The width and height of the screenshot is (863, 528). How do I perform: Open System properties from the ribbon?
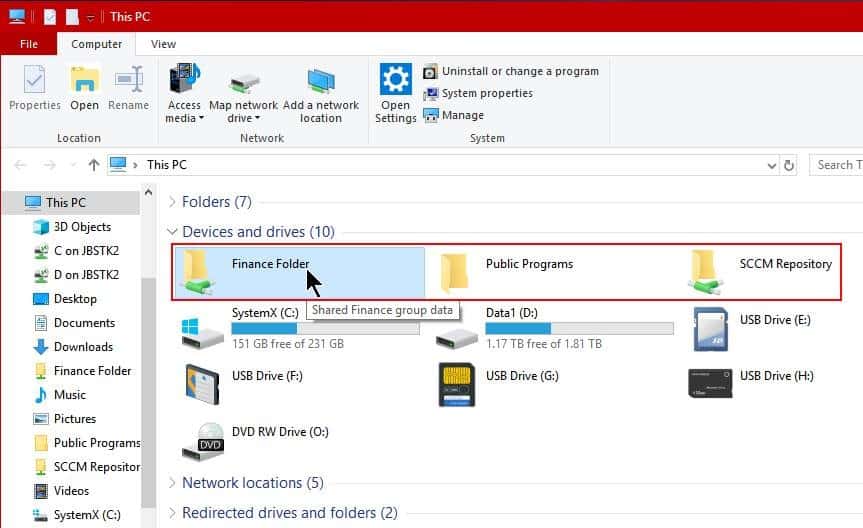pyautogui.click(x=478, y=94)
